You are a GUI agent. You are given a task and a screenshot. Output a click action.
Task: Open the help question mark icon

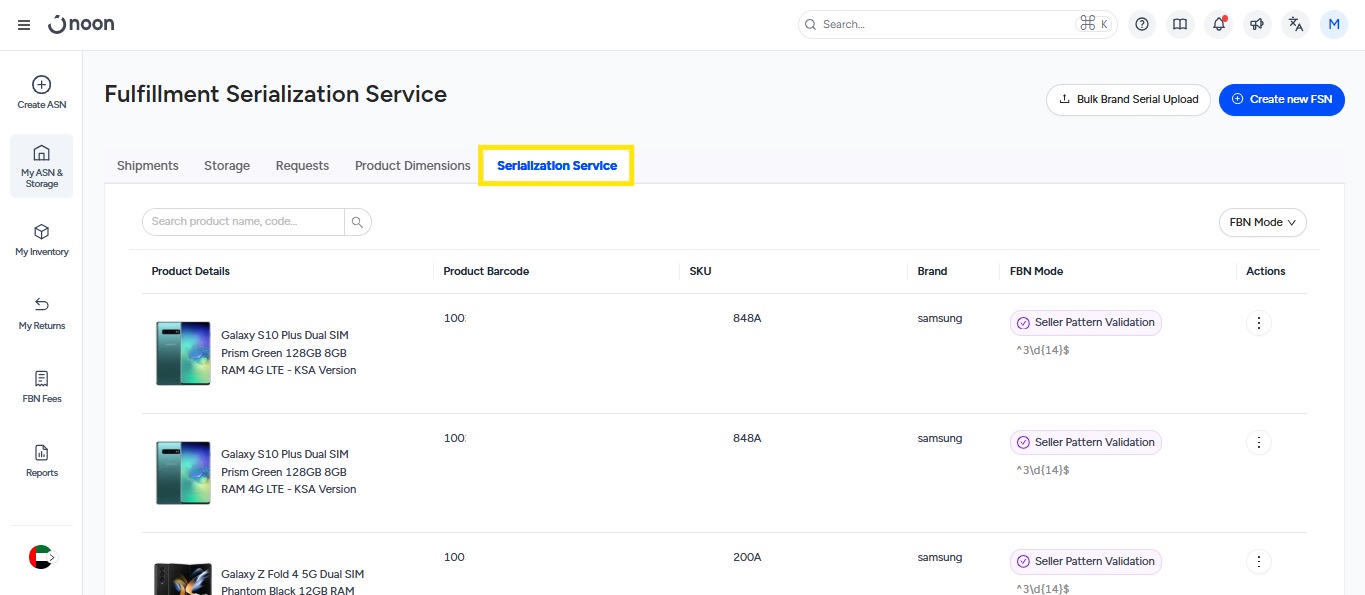click(x=1142, y=25)
